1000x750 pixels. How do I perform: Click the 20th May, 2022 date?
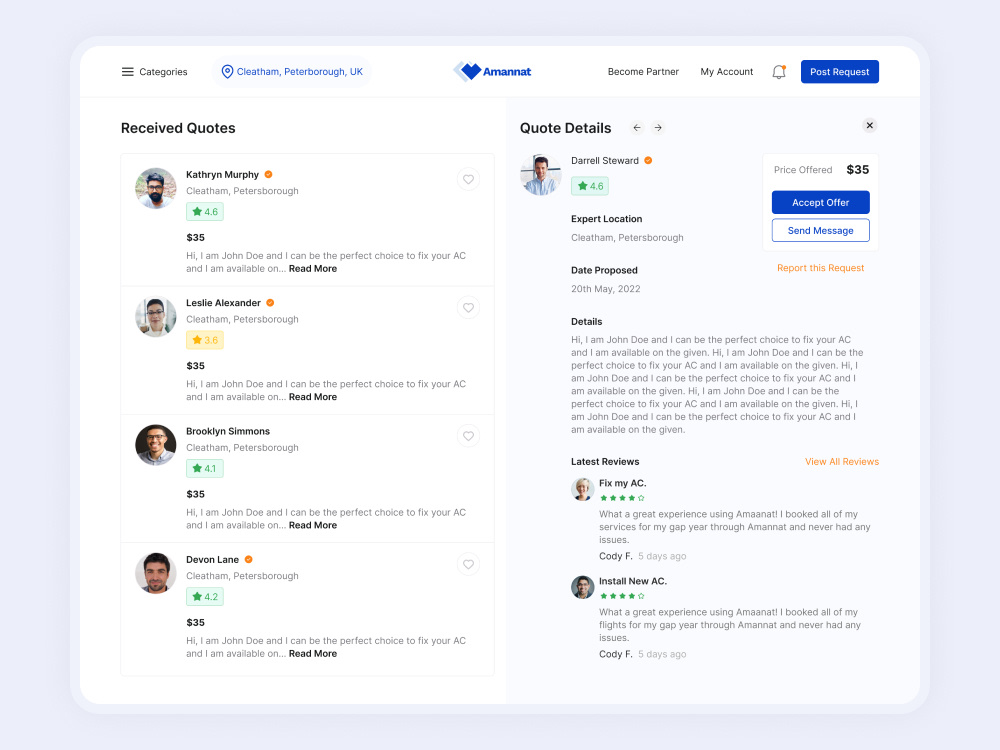coord(605,289)
